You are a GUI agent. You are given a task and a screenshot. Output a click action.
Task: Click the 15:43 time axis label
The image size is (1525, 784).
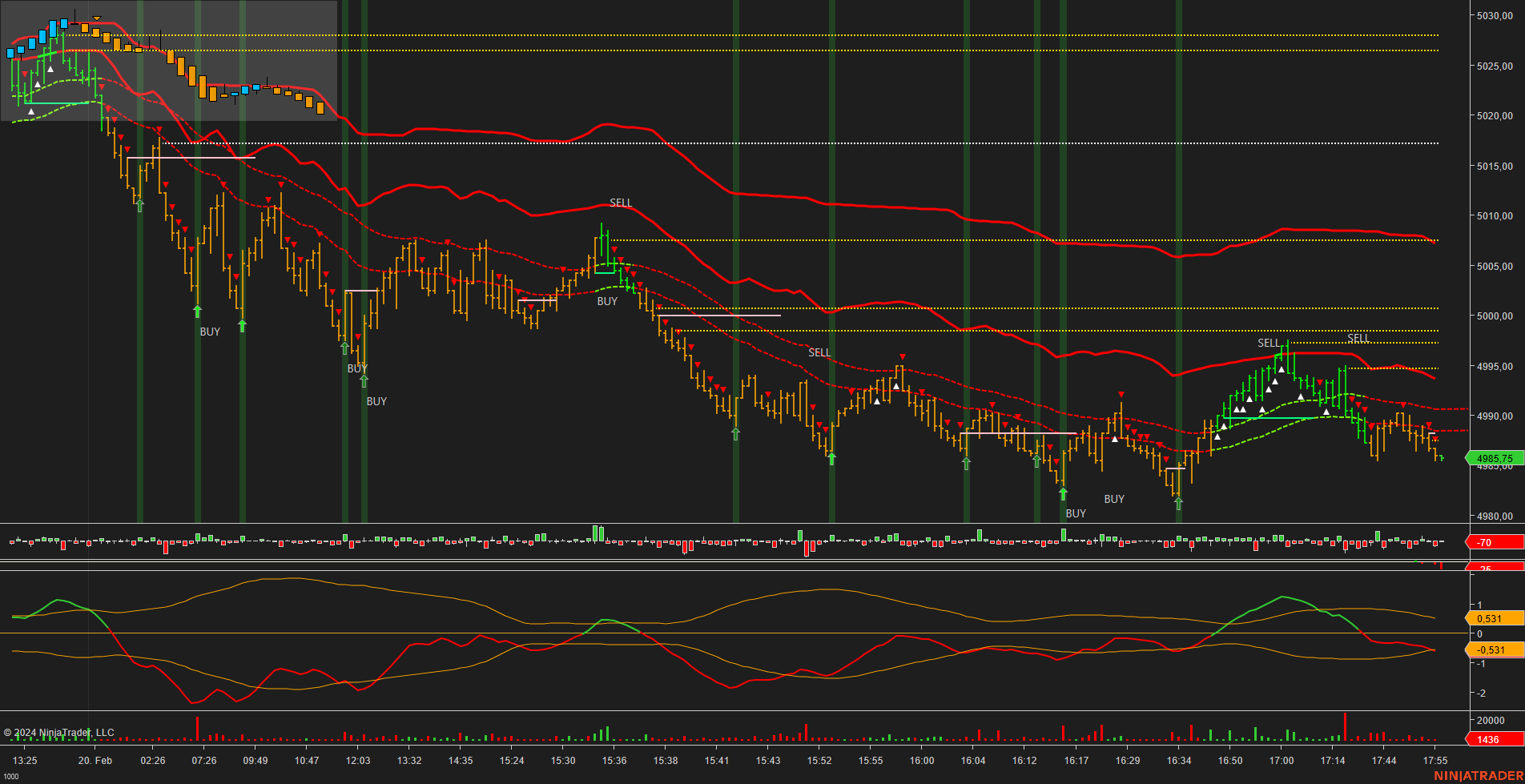(x=768, y=761)
